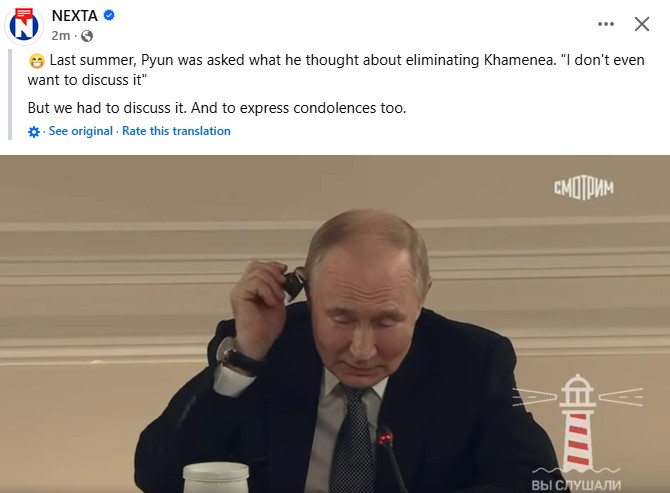Click See original link

coord(81,131)
